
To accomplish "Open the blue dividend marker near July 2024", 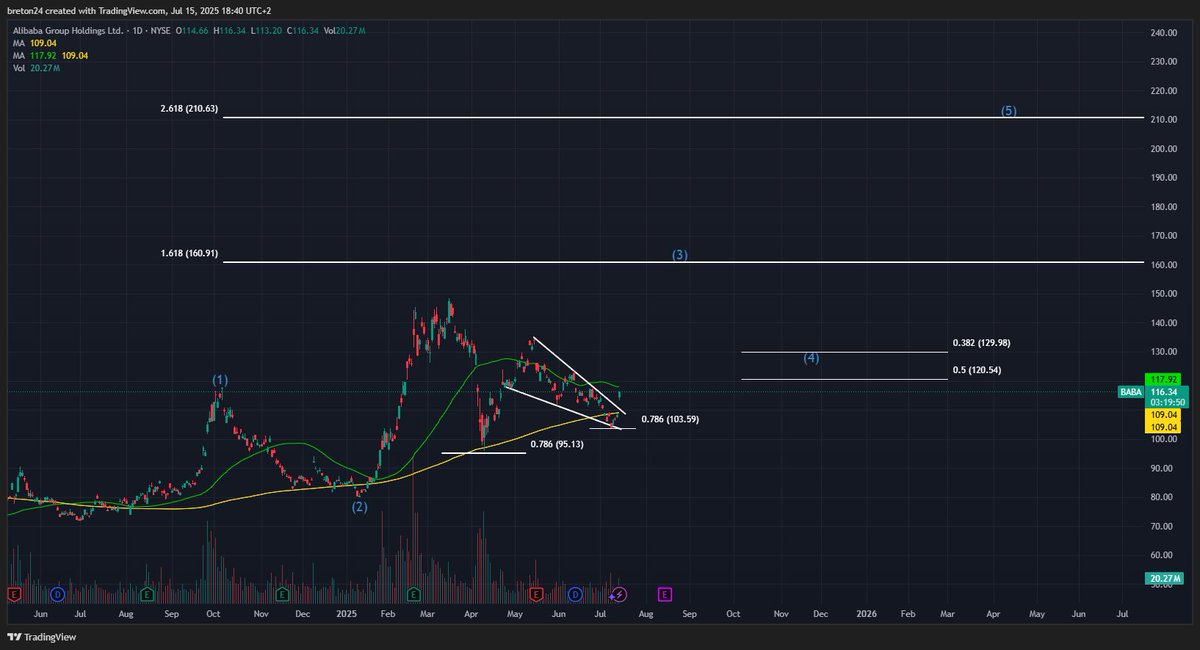I will [x=58, y=594].
